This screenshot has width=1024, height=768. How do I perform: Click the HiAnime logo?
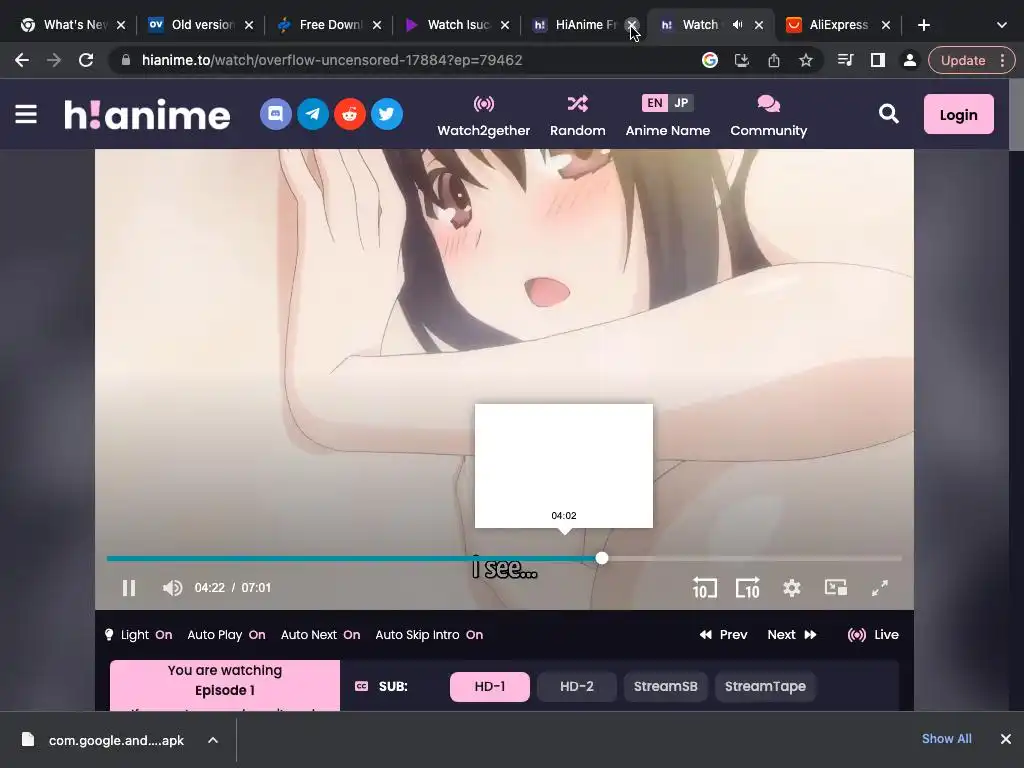tap(148, 114)
